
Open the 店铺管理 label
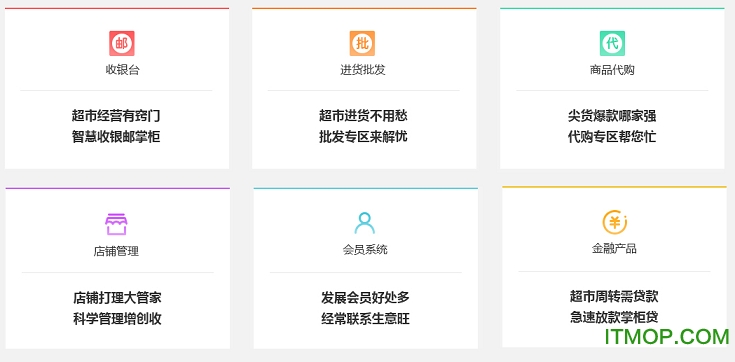click(x=116, y=251)
